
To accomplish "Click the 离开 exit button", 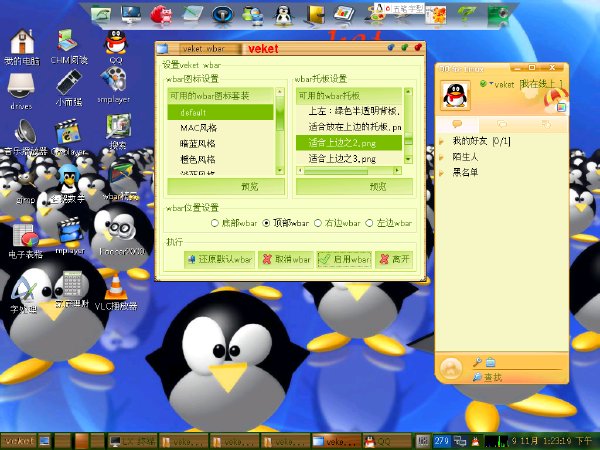I will tap(394, 259).
